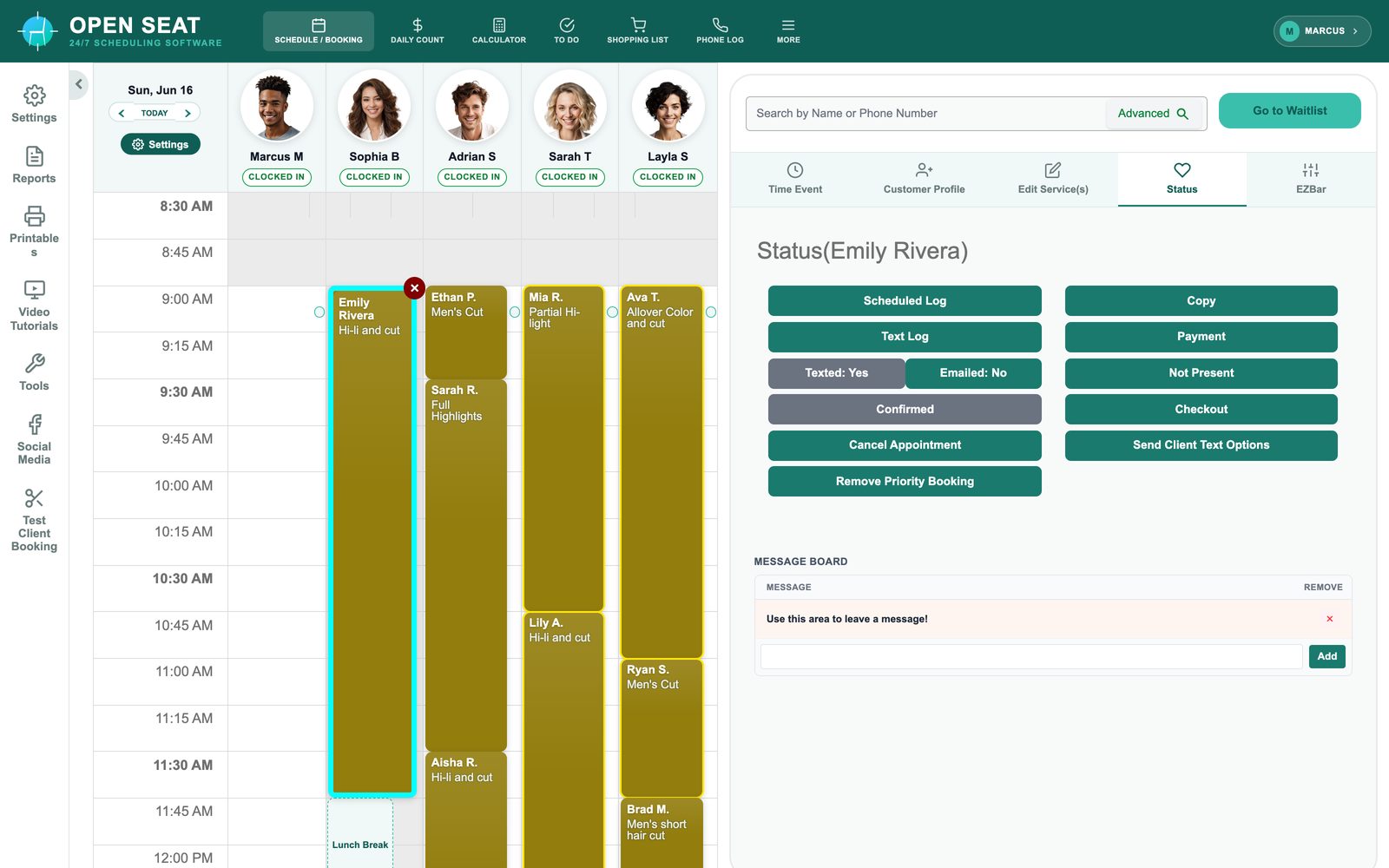The image size is (1389, 868).
Task: Open the Daily Count dollar icon
Action: pyautogui.click(x=417, y=31)
